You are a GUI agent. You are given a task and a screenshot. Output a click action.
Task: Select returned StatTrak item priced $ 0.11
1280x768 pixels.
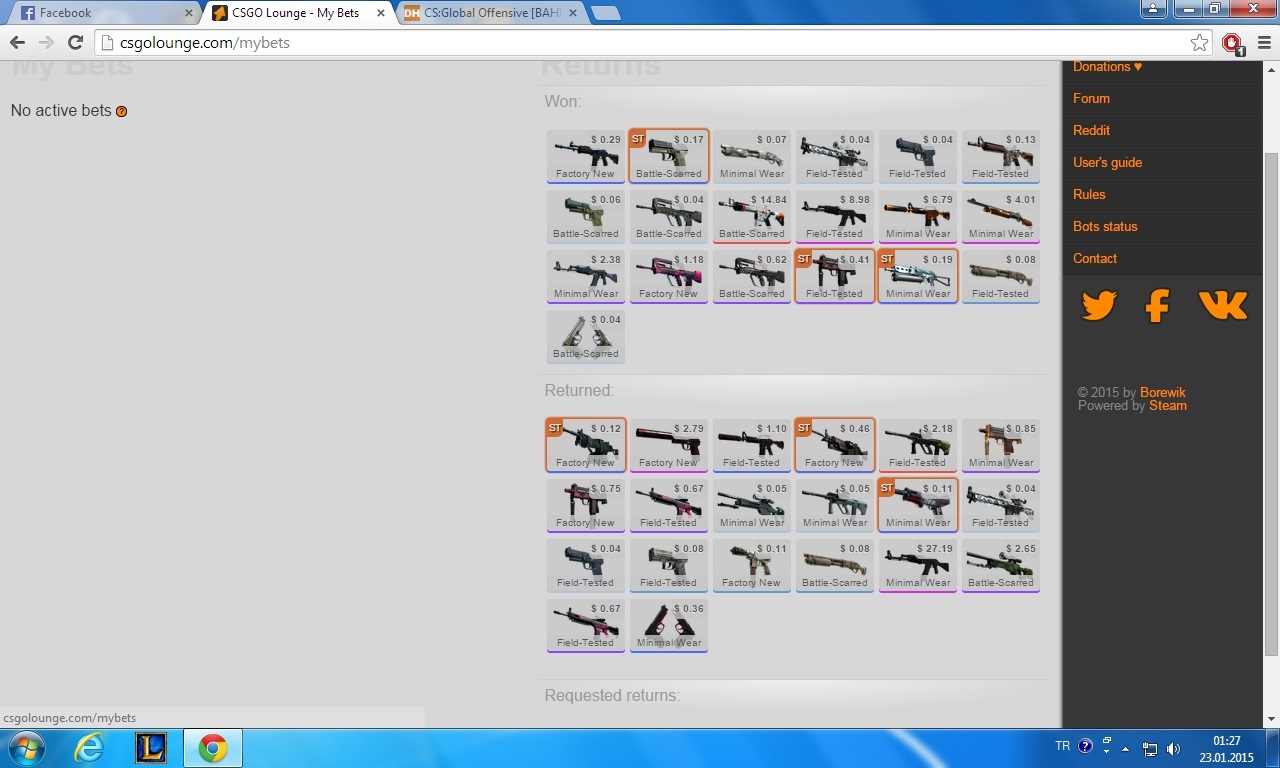pos(918,505)
